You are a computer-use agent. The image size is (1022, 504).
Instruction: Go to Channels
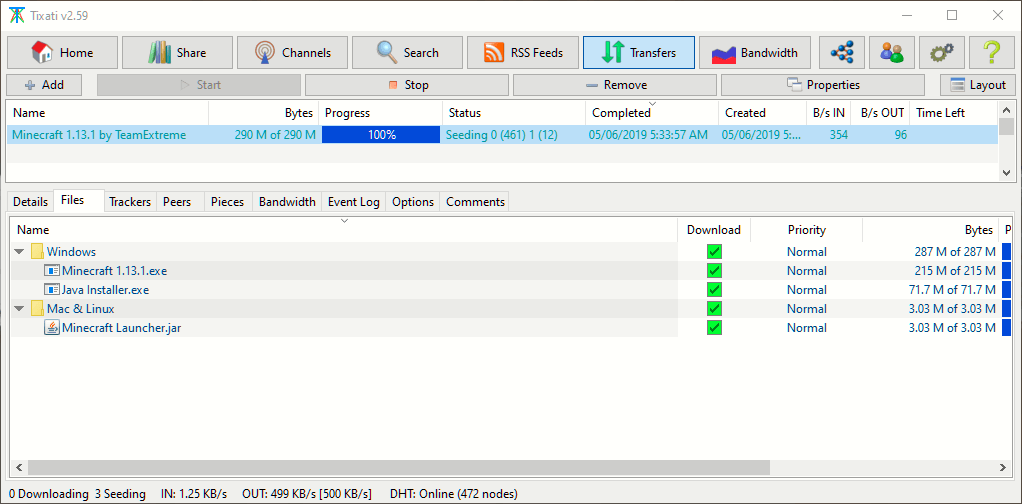pos(293,53)
